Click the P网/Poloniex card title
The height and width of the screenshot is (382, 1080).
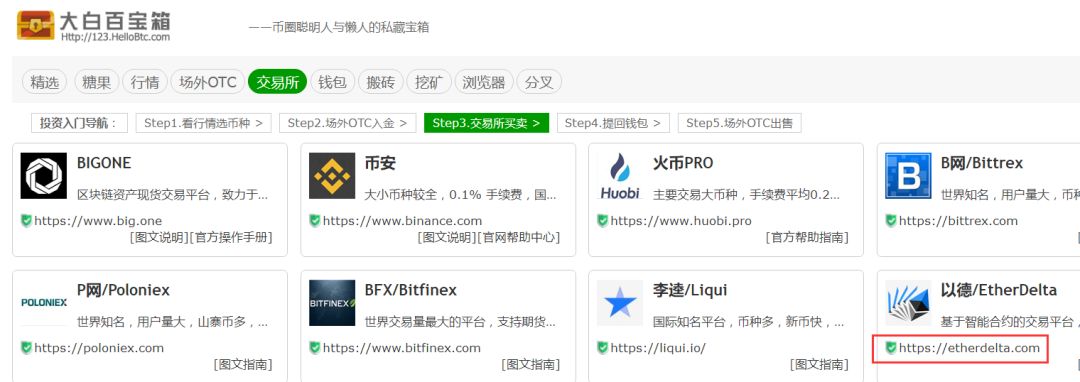123,290
